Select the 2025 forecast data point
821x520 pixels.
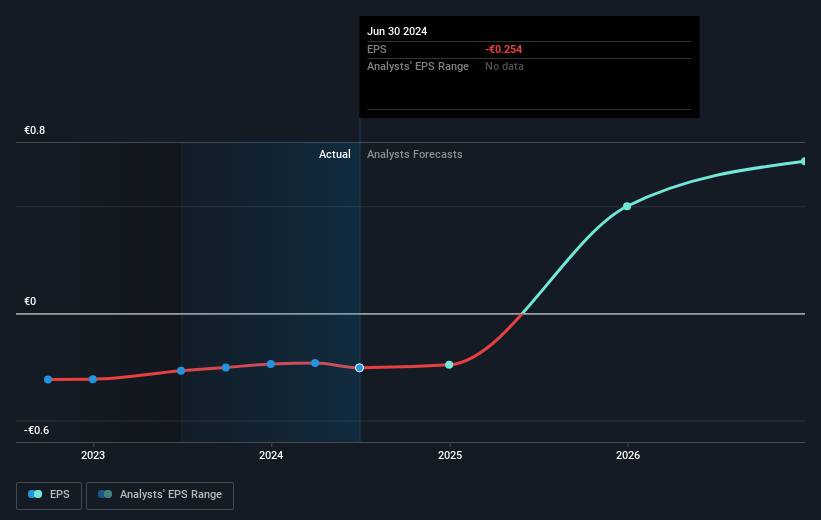point(449,364)
